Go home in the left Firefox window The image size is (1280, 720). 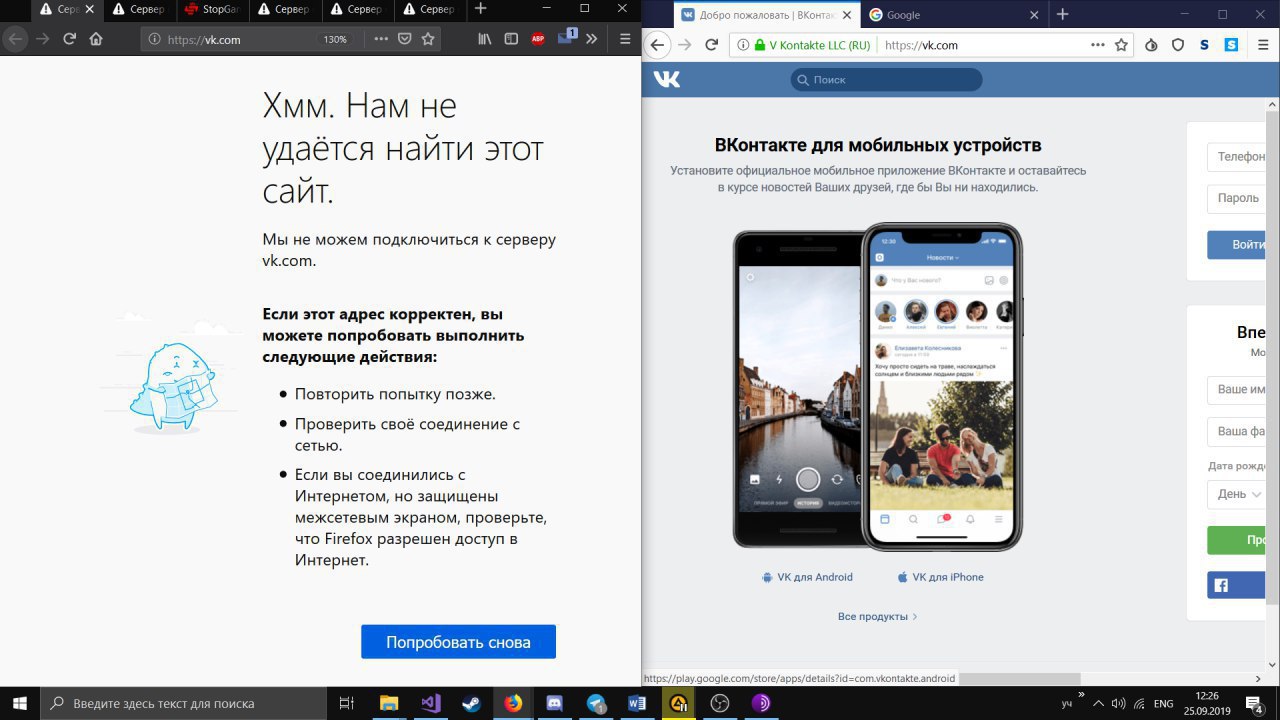pos(96,39)
